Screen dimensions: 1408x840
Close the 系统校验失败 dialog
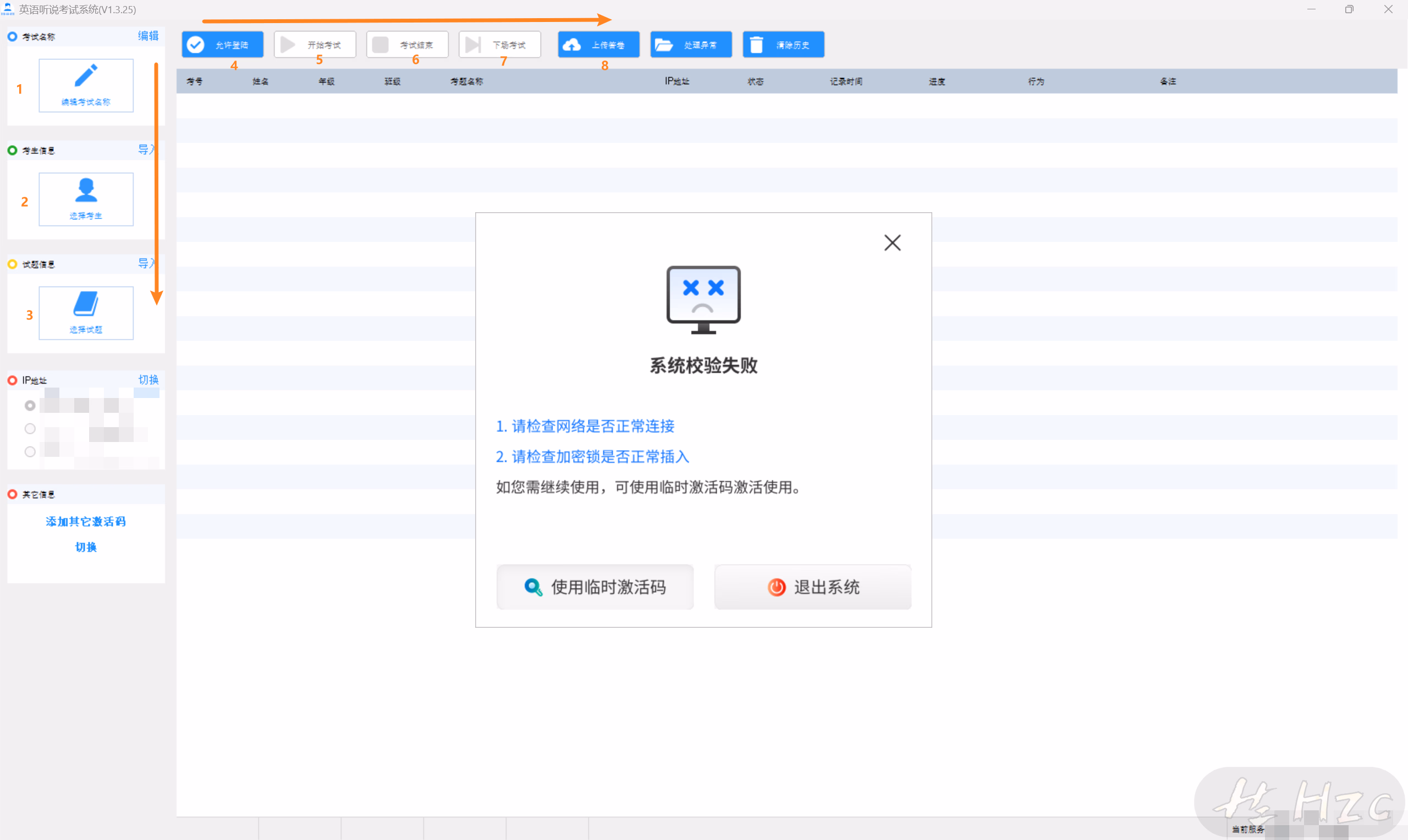(892, 243)
